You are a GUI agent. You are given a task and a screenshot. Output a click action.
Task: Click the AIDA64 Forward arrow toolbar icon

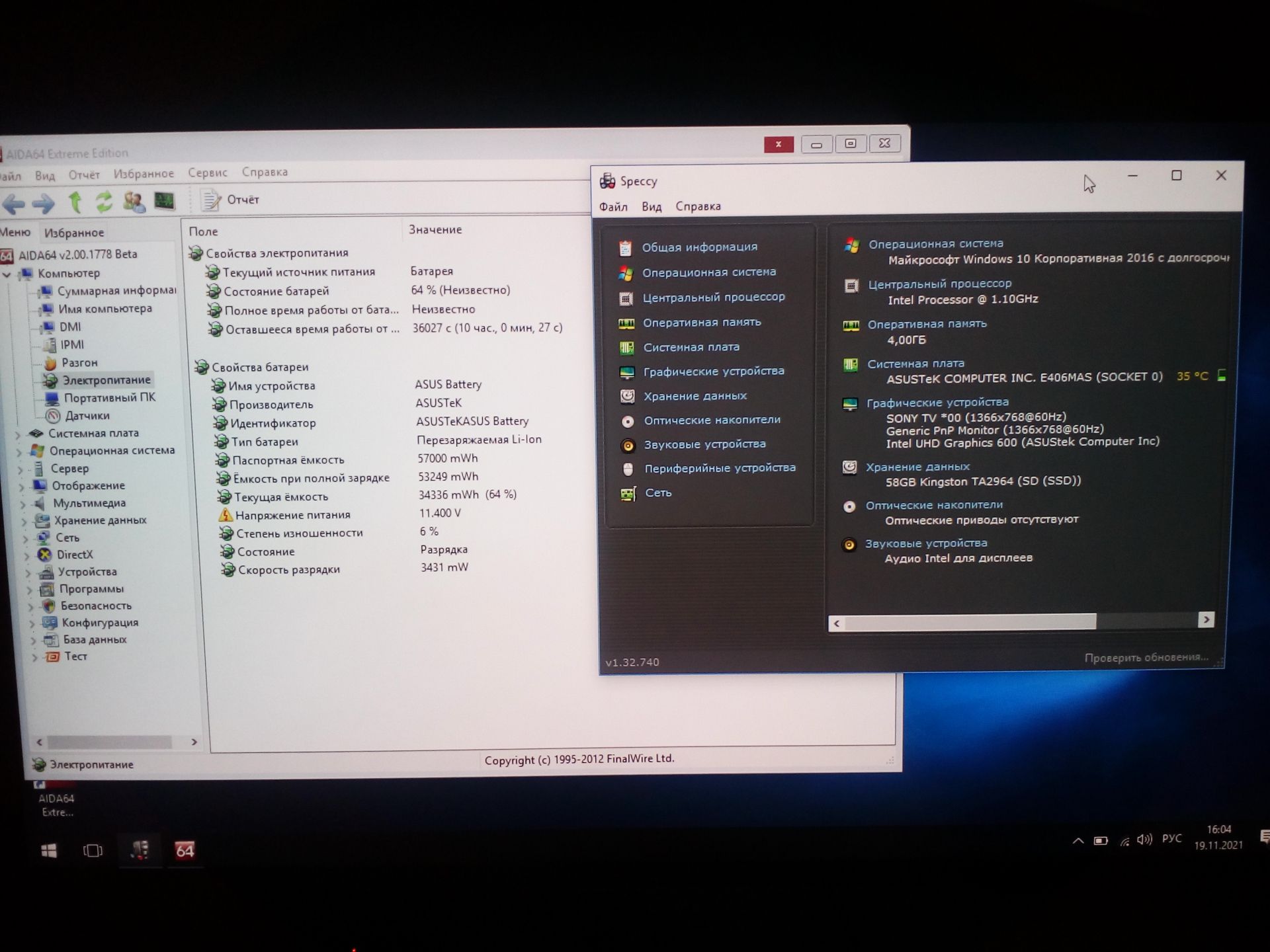point(44,204)
